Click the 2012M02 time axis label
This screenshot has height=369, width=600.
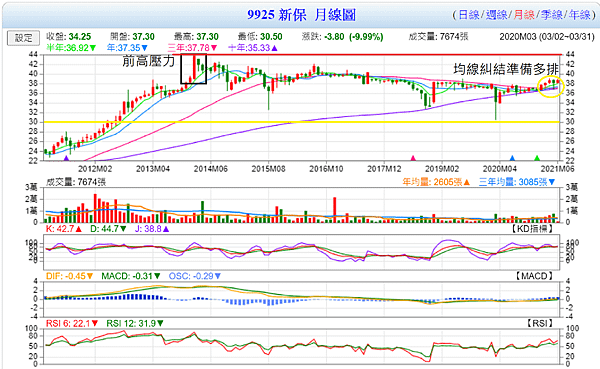coord(95,169)
